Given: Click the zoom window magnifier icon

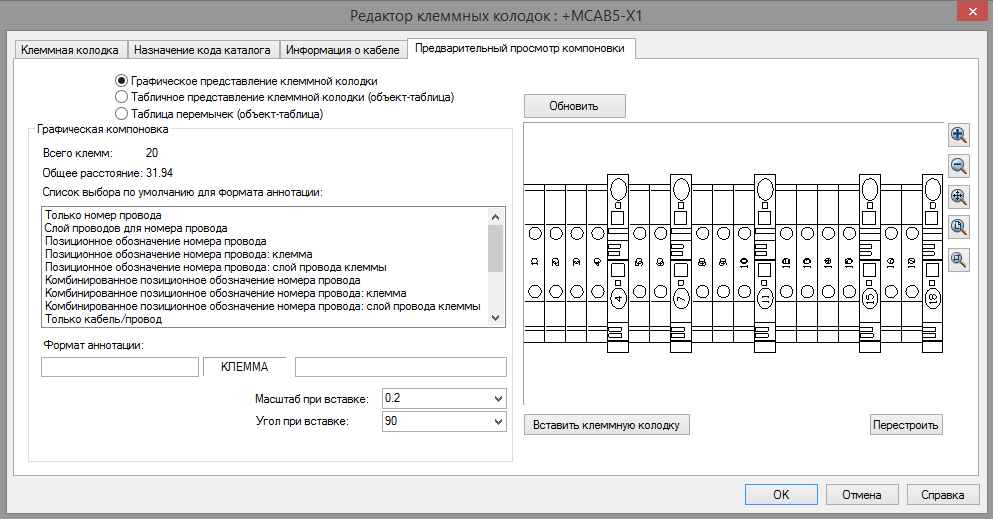Looking at the screenshot, I should [x=959, y=260].
